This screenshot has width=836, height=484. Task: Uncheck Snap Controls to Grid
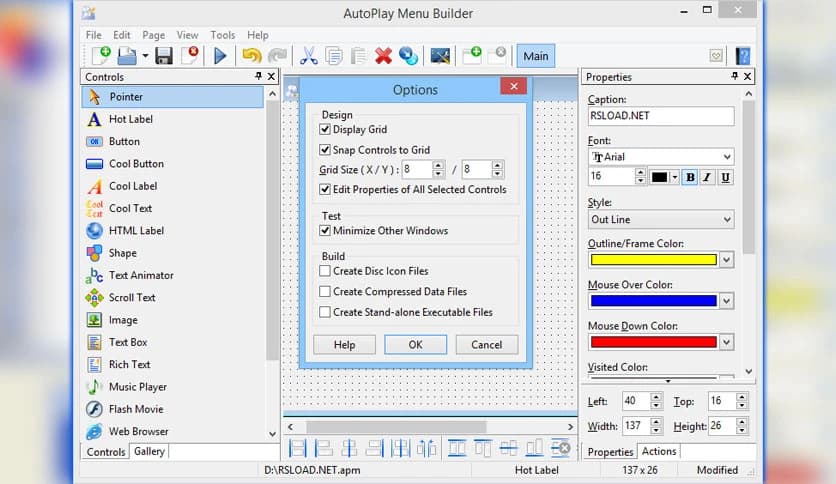[325, 150]
